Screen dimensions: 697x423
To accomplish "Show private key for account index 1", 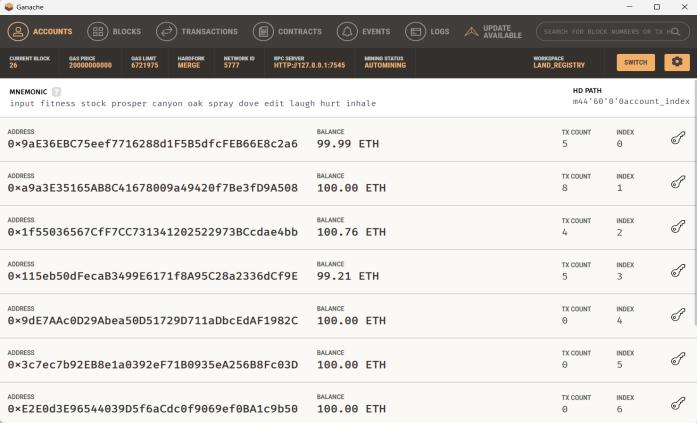I will (x=677, y=182).
